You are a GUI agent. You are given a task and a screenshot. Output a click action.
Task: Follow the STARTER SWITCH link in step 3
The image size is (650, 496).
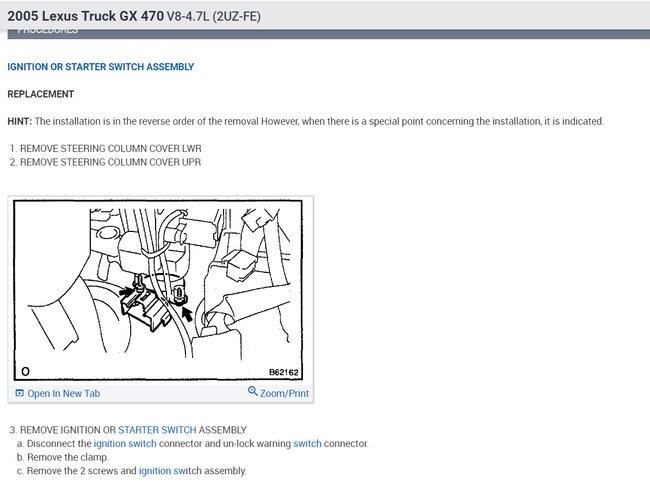(x=157, y=430)
